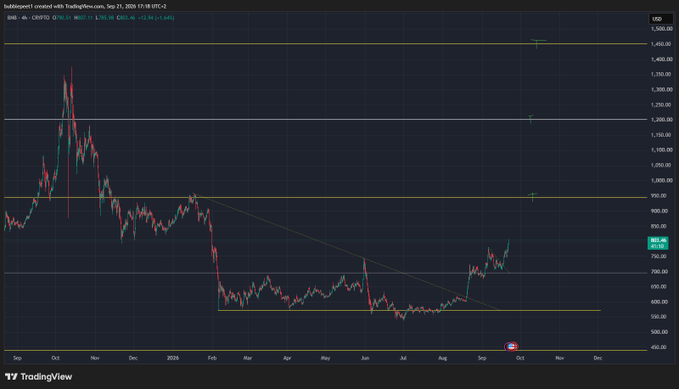Click the May label on time axis
This screenshot has height=389, width=679.
(325, 358)
